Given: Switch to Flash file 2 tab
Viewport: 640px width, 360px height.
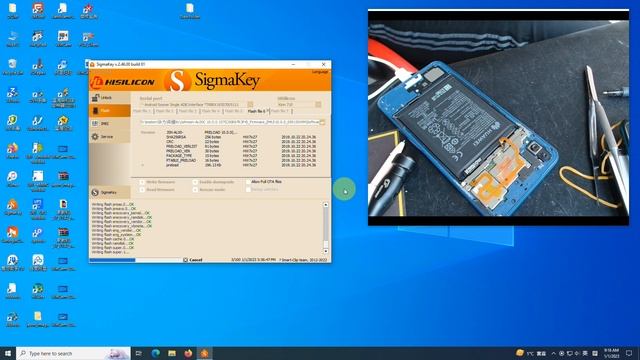Looking at the screenshot, I should 165,111.
